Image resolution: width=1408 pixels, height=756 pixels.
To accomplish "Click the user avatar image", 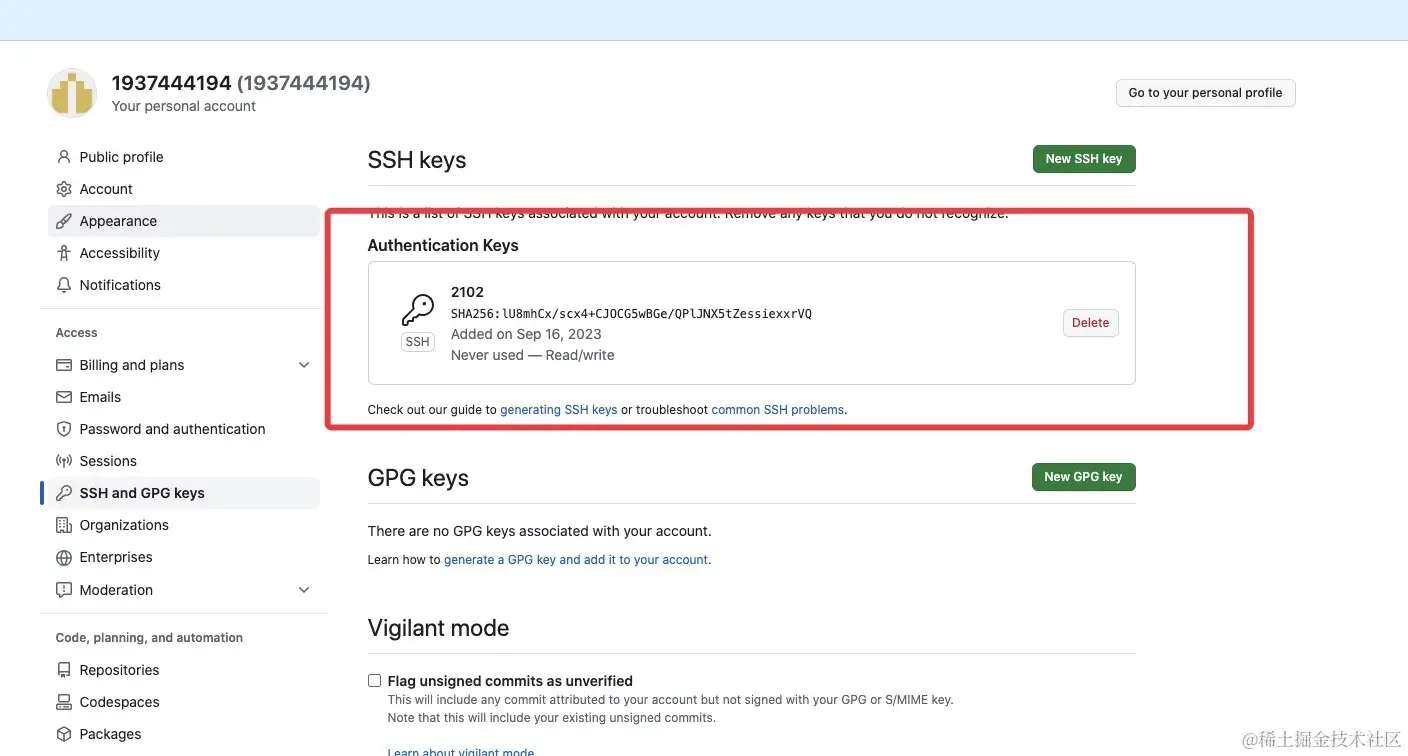I will (x=72, y=93).
